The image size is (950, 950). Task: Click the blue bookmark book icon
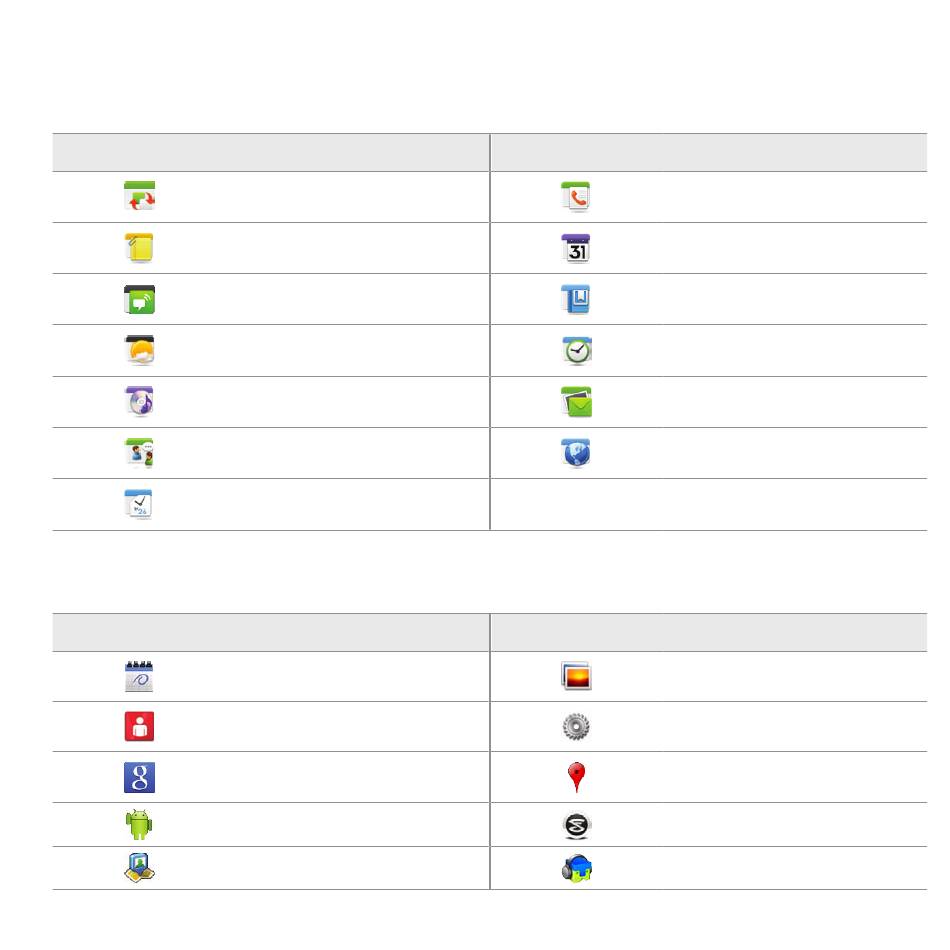tap(576, 299)
